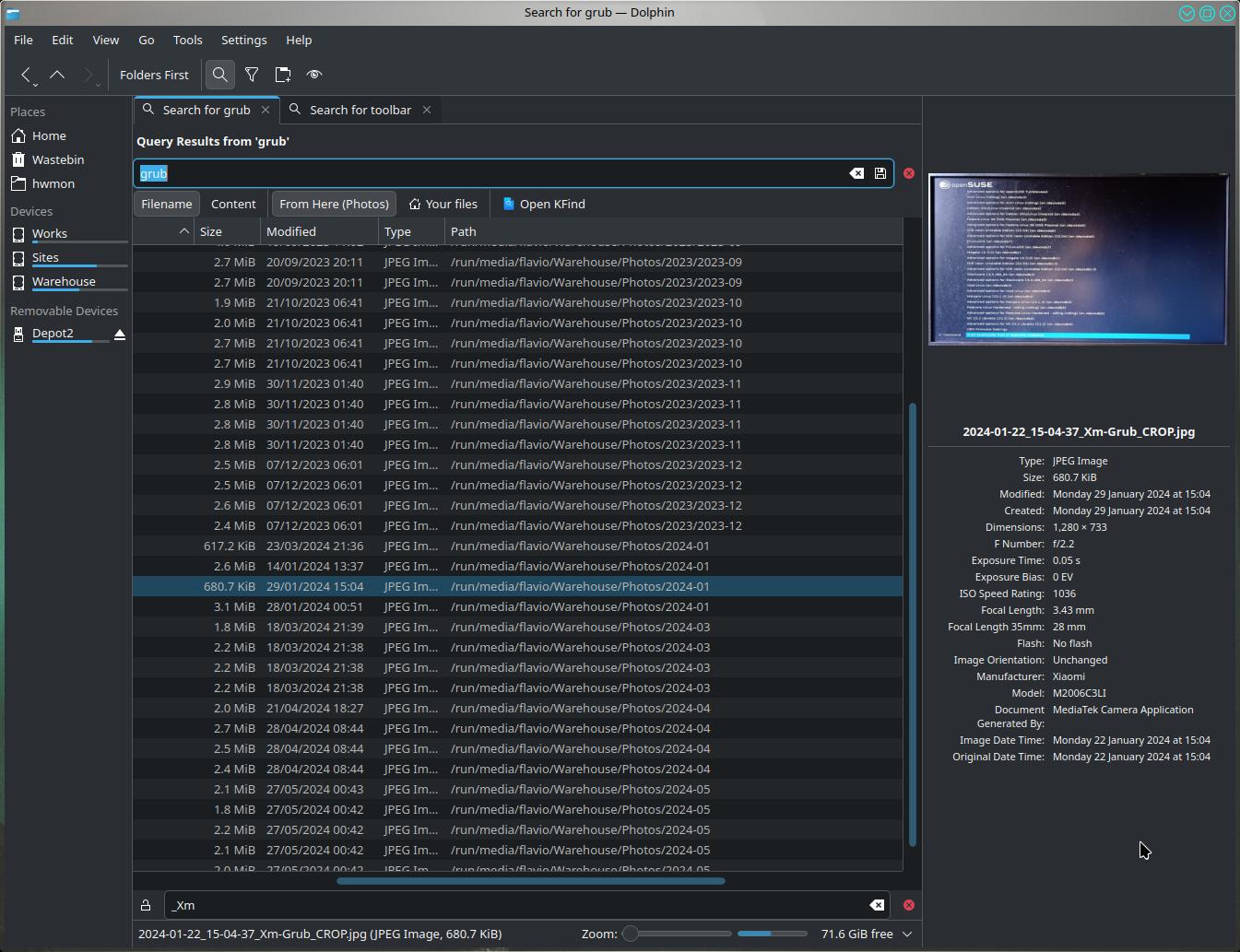Open the Tools menu
Screen dimensions: 1240x952
(x=187, y=40)
